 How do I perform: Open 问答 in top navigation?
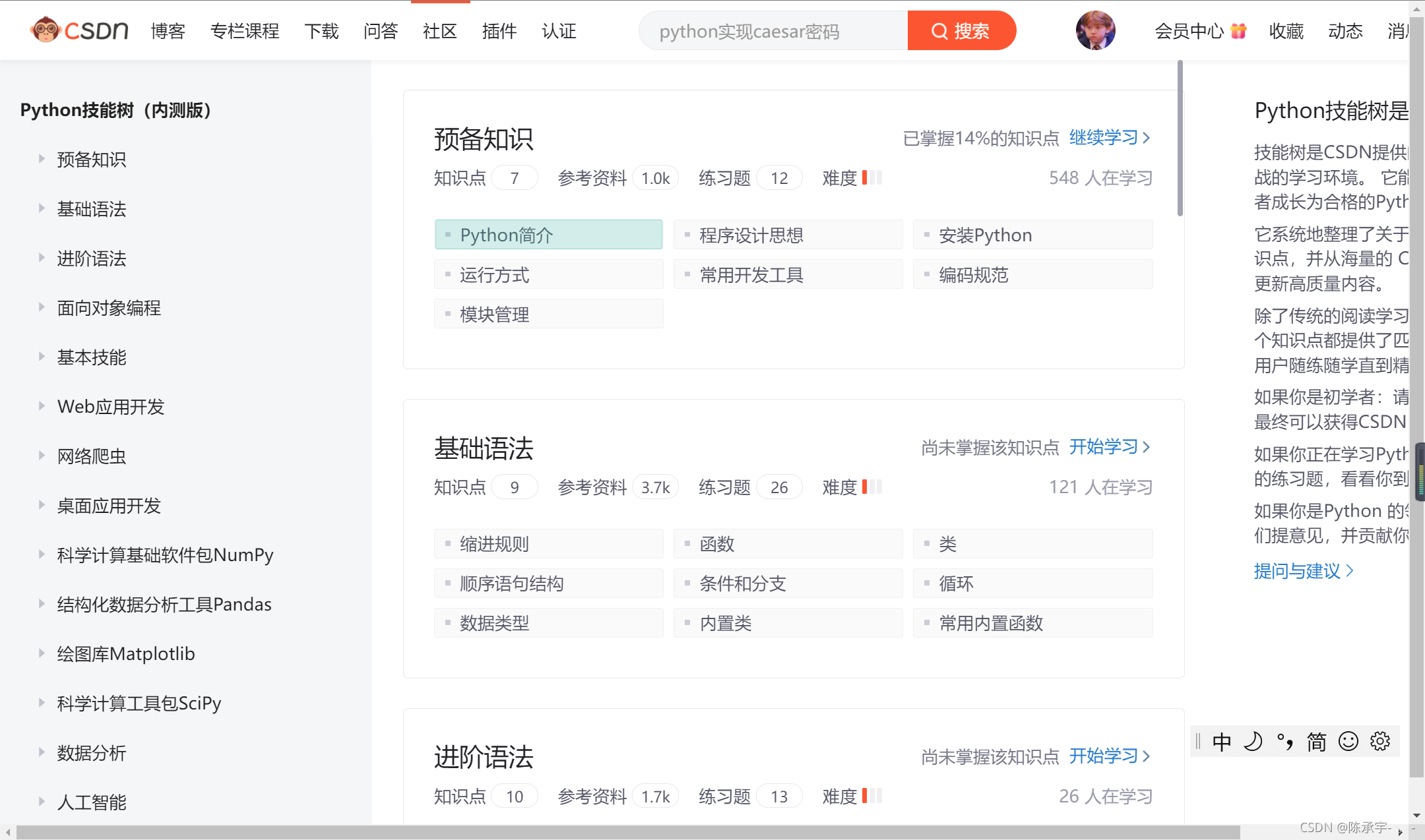coord(381,31)
